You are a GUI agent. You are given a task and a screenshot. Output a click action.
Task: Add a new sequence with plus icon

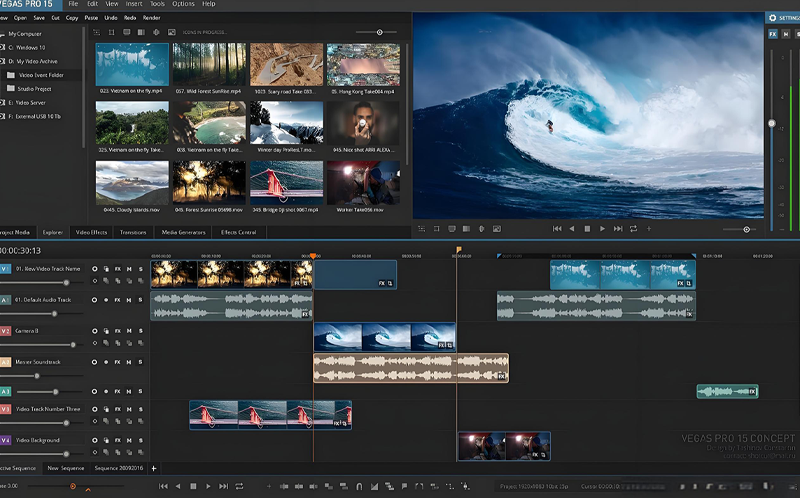tap(154, 468)
